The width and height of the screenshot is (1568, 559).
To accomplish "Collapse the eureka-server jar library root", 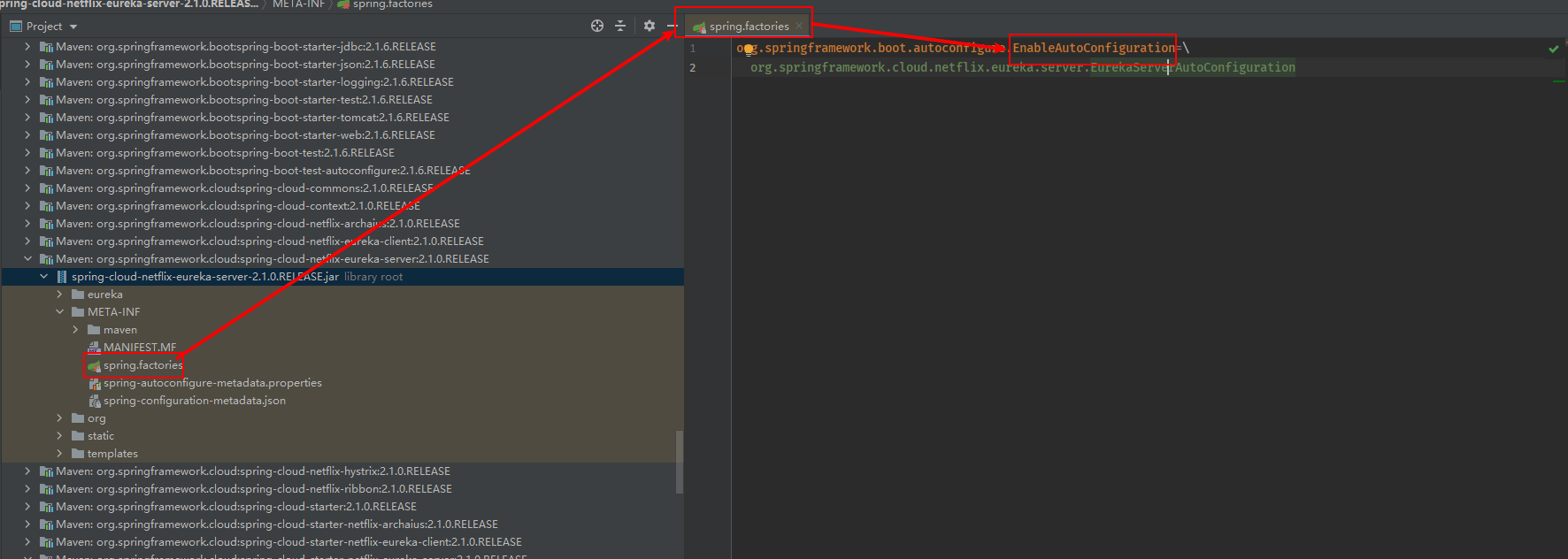I will coord(43,277).
